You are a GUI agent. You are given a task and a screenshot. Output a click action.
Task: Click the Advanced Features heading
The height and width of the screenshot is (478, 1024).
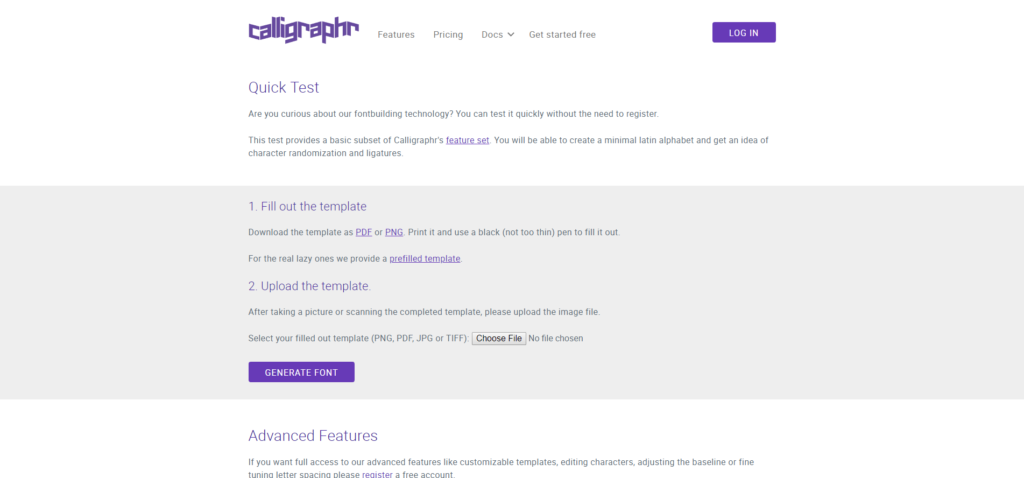pyautogui.click(x=313, y=436)
